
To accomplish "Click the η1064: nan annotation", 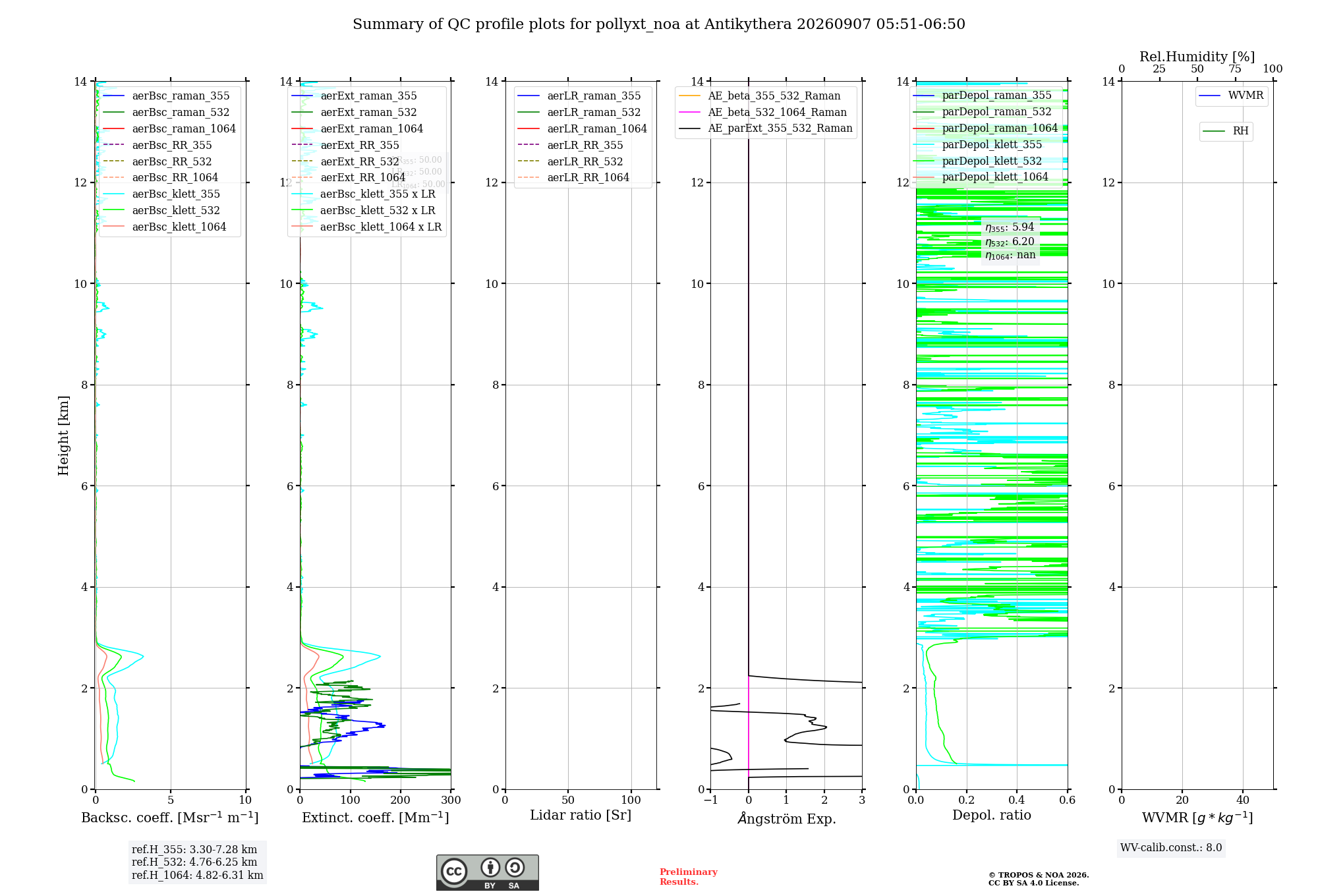I will click(1010, 255).
